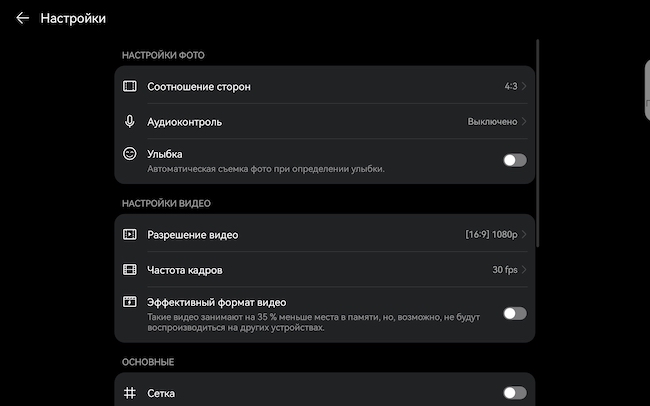Enable the Улыбка smile capture toggle
Image resolution: width=650 pixels, height=406 pixels.
click(x=515, y=160)
